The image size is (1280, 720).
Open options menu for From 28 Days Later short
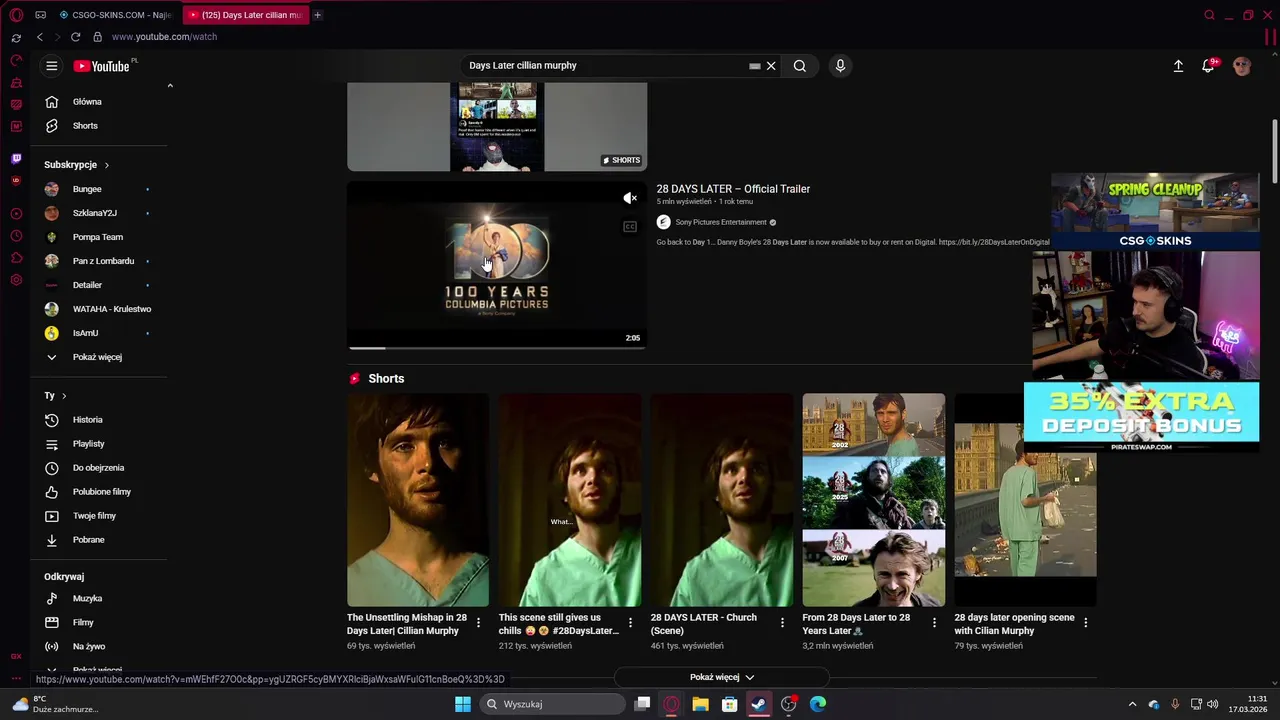(x=934, y=623)
